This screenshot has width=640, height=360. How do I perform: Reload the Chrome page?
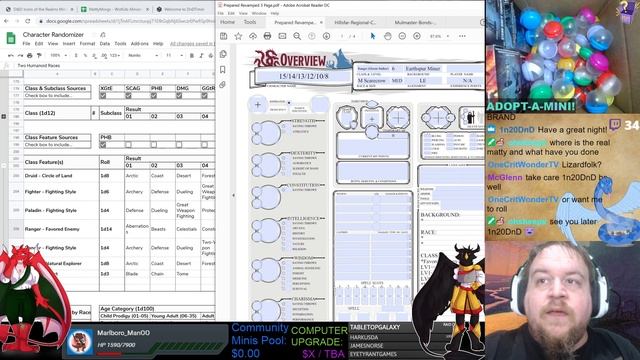(27, 21)
